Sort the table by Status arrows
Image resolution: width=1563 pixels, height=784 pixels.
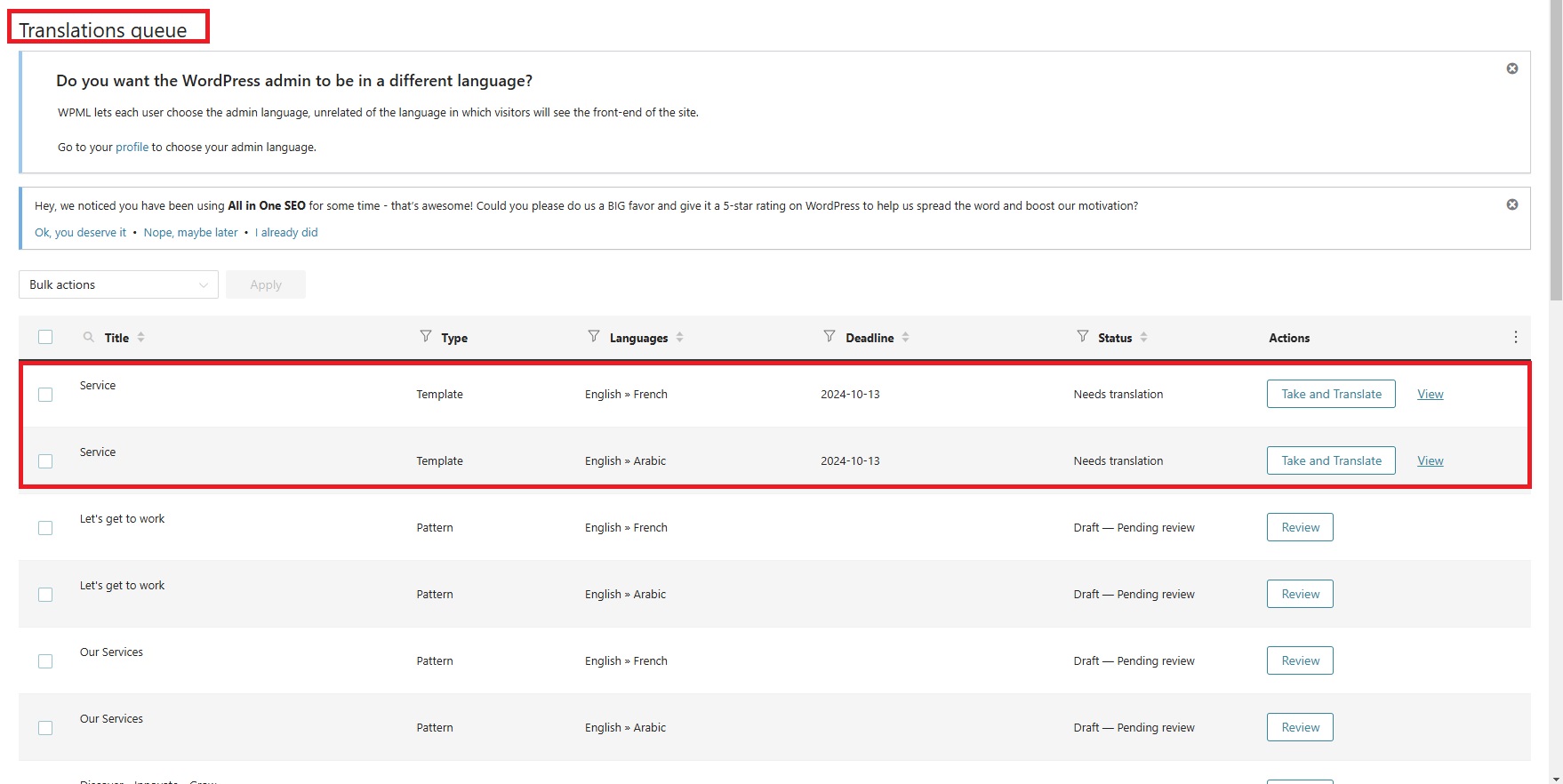pos(1143,337)
